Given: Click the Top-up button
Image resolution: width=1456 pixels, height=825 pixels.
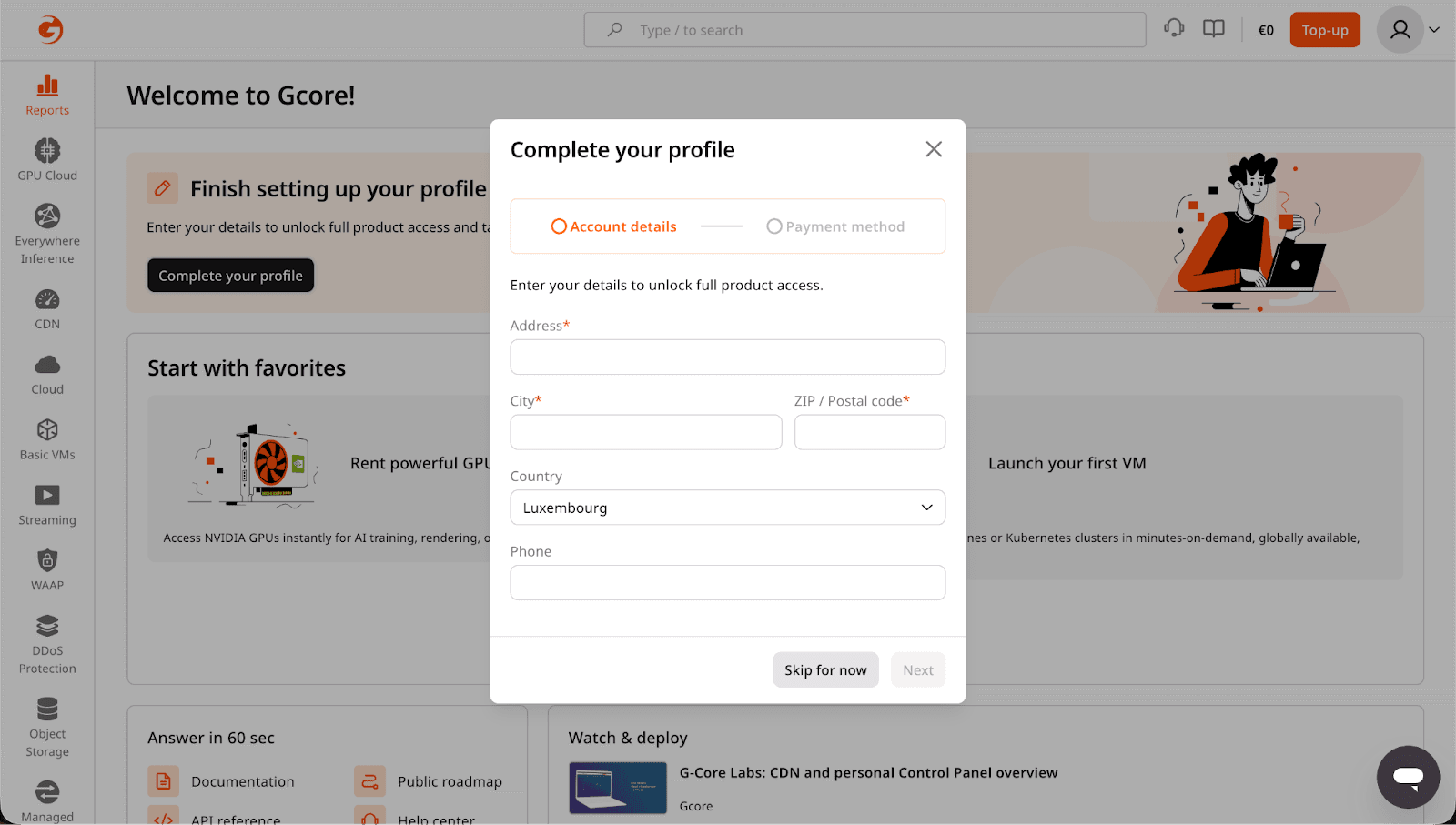Looking at the screenshot, I should pos(1324,30).
